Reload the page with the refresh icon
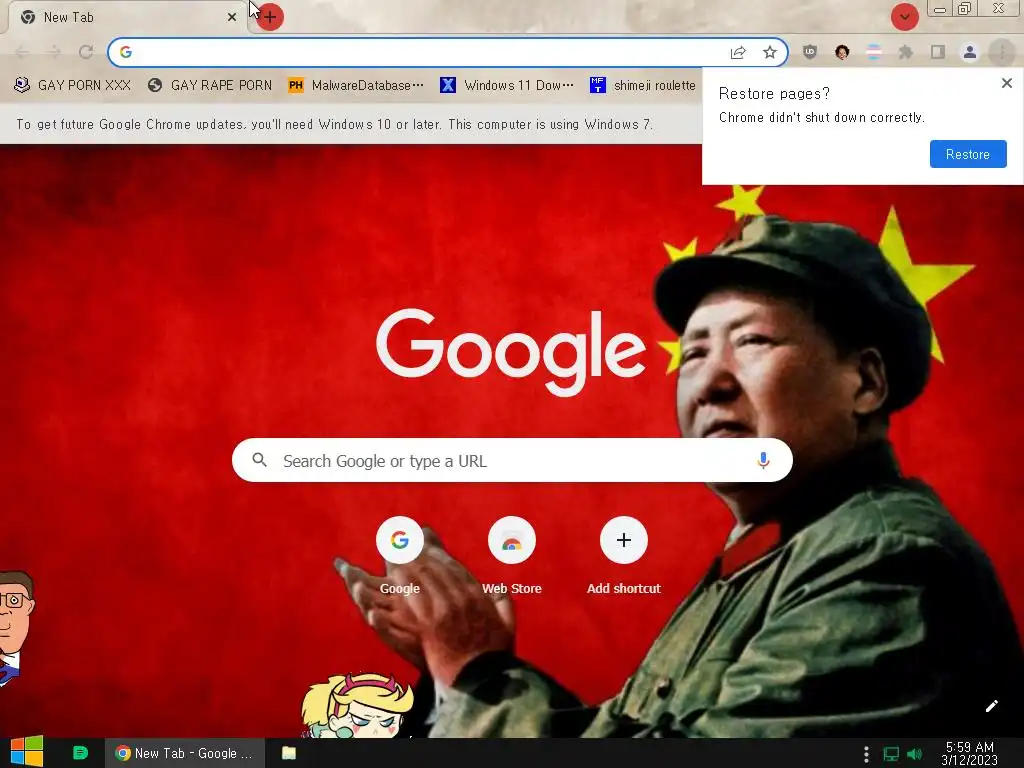Screen dimensions: 1024x768 click(x=86, y=52)
